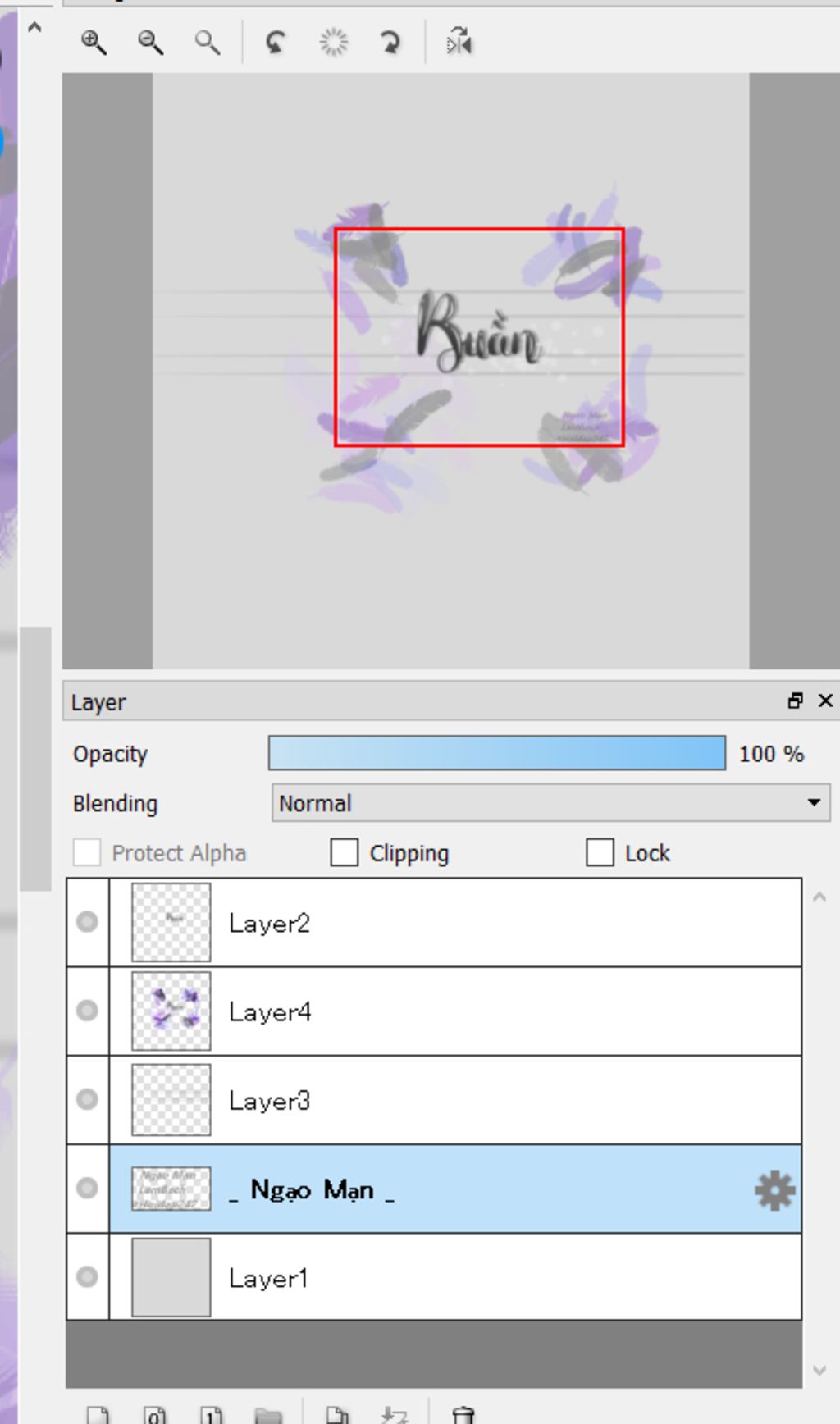Merge layer down icon

(395, 1414)
